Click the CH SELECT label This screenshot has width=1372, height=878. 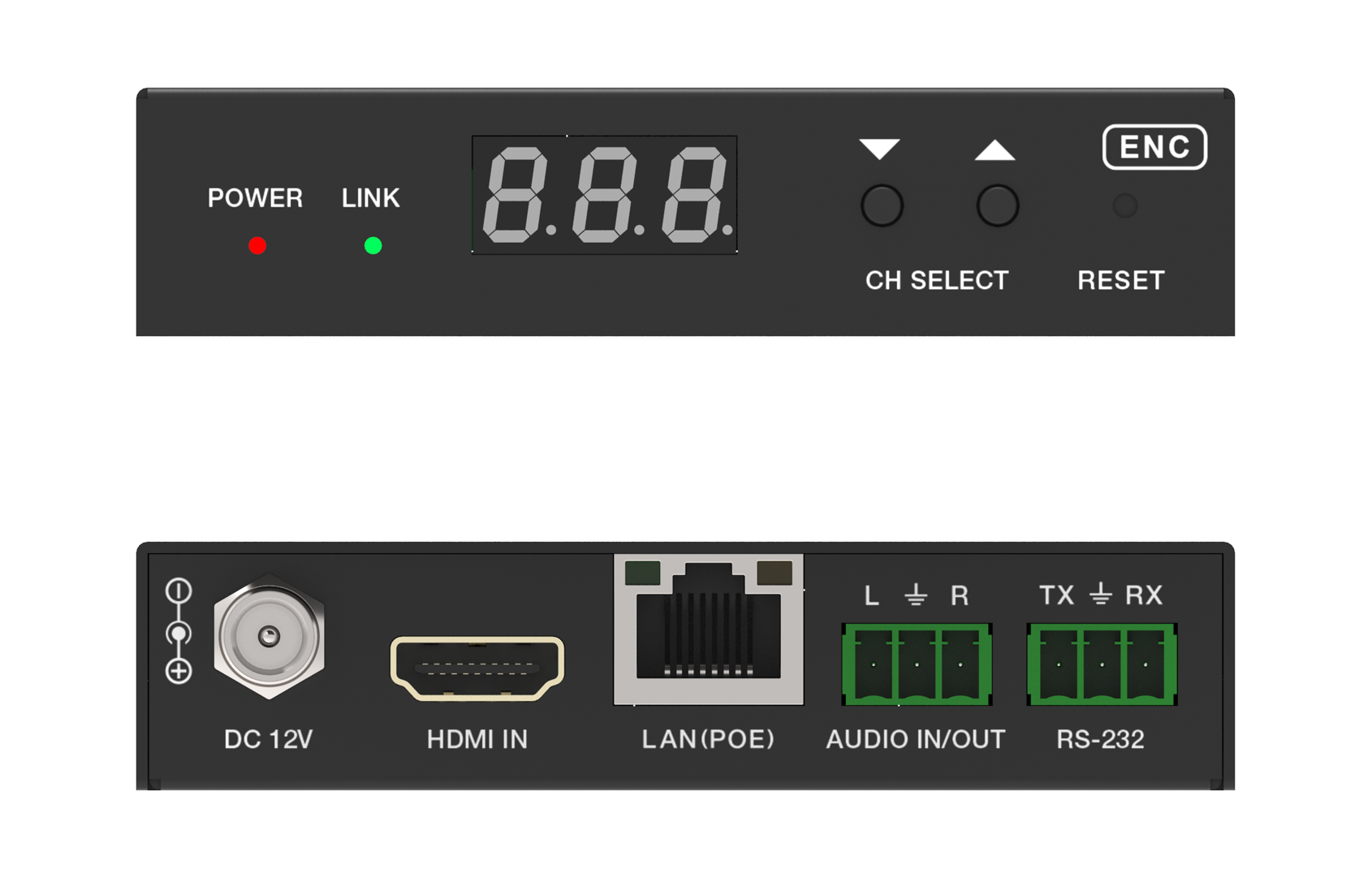click(937, 280)
